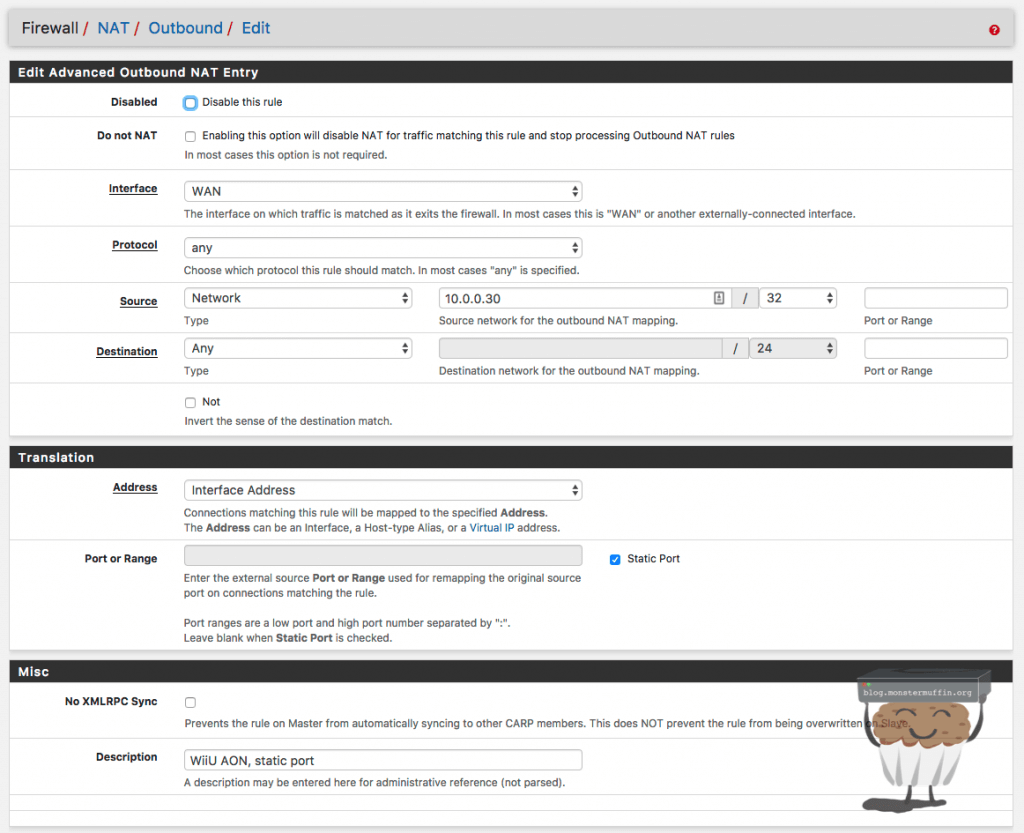Expand the Source type Network dropdown

click(x=298, y=298)
